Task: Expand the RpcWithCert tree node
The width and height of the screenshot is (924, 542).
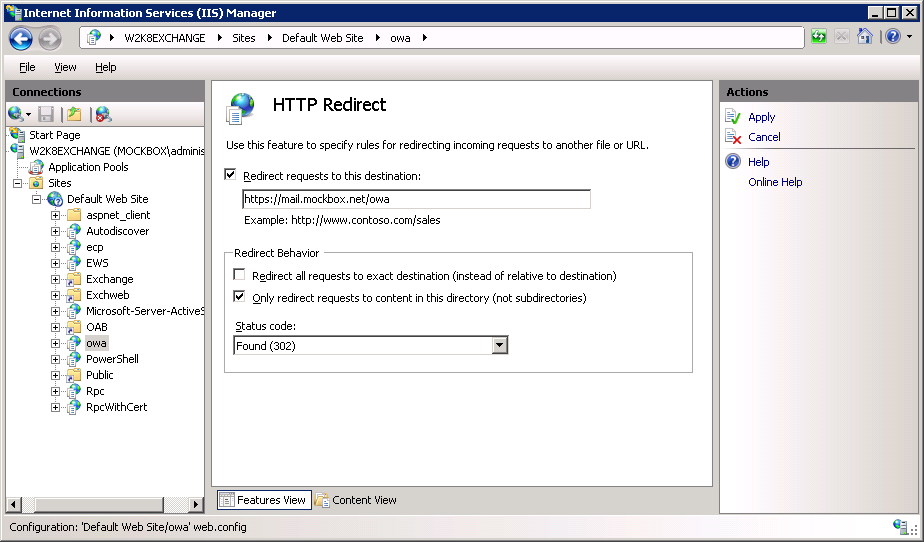Action: (x=55, y=407)
